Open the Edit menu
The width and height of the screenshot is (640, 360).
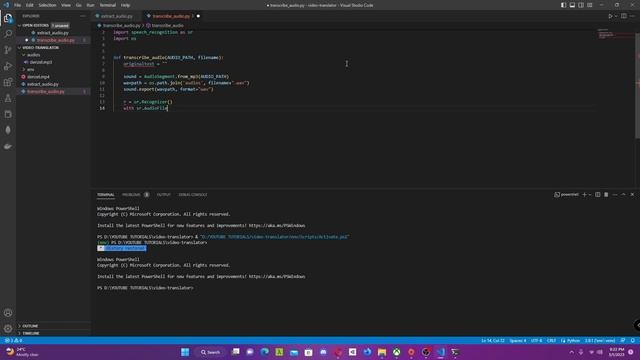tap(29, 5)
